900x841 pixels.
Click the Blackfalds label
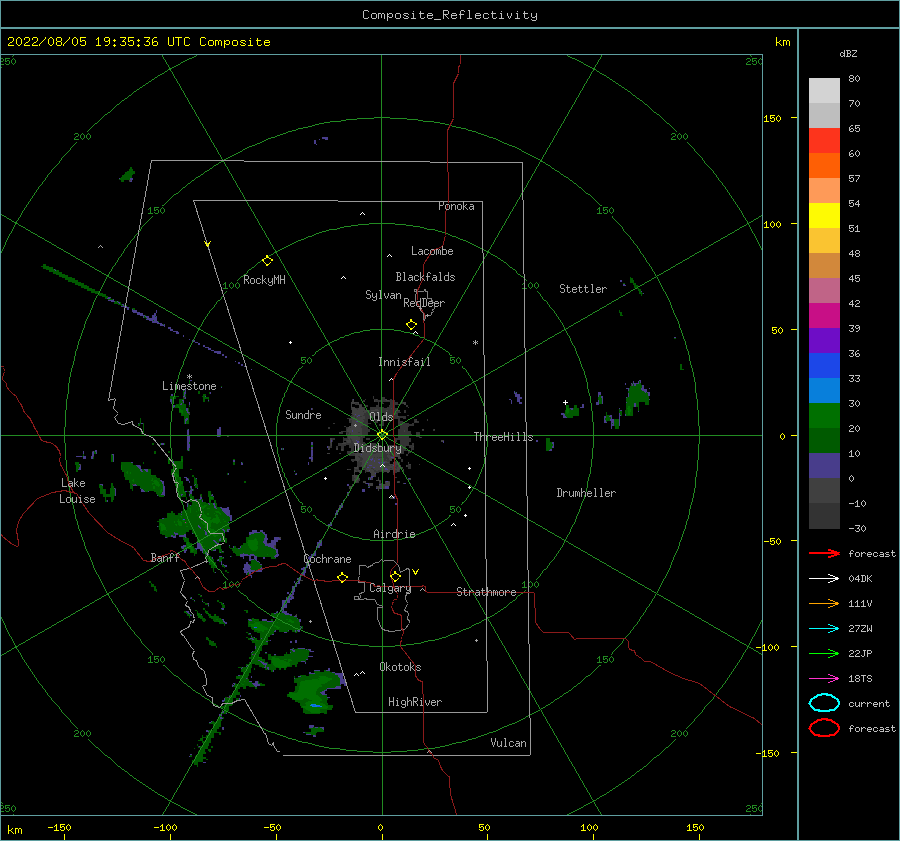[x=425, y=277]
